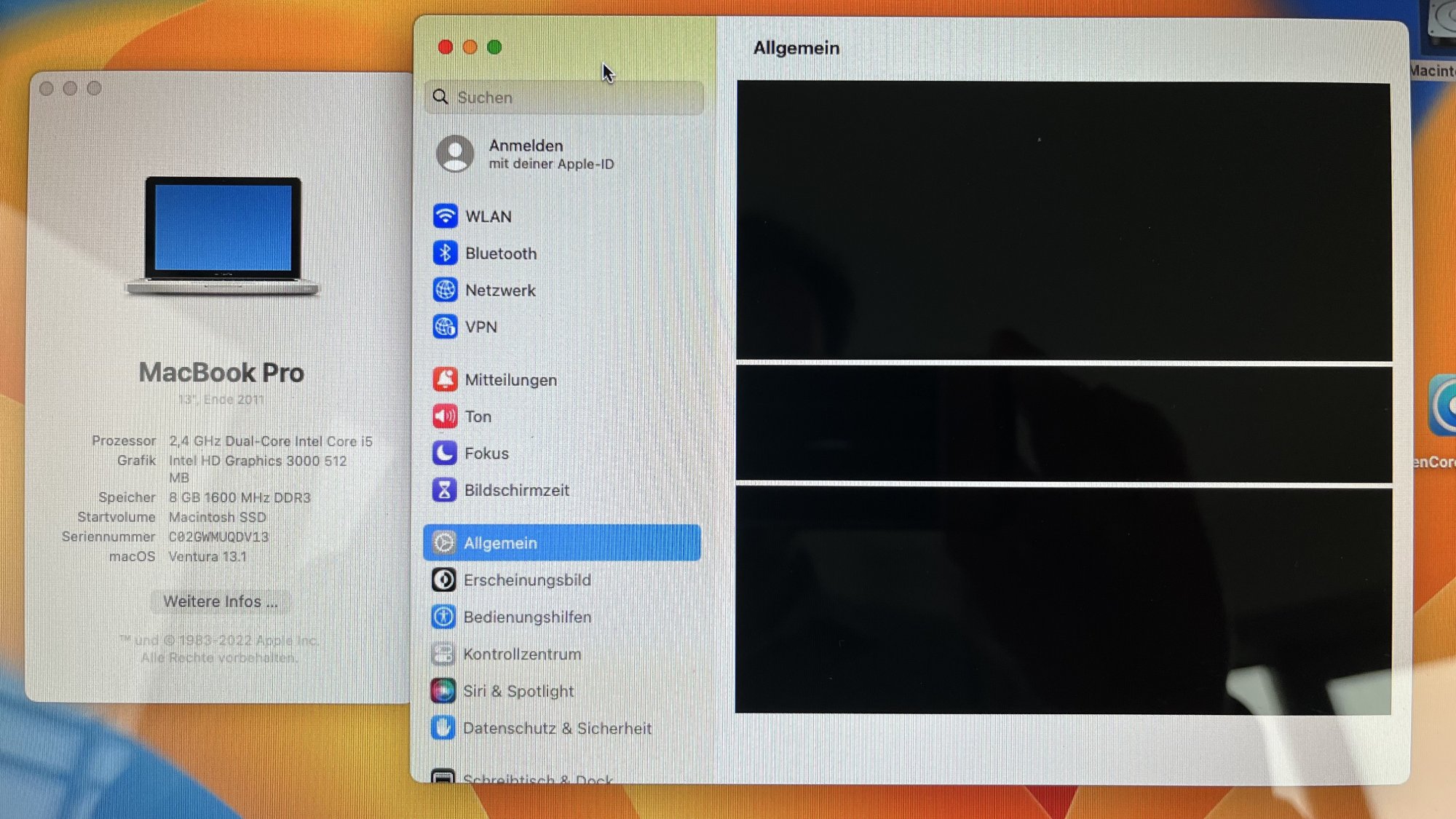Screen dimensions: 1456x819
Task: Click the MacBook Pro laptop image
Action: point(223,236)
